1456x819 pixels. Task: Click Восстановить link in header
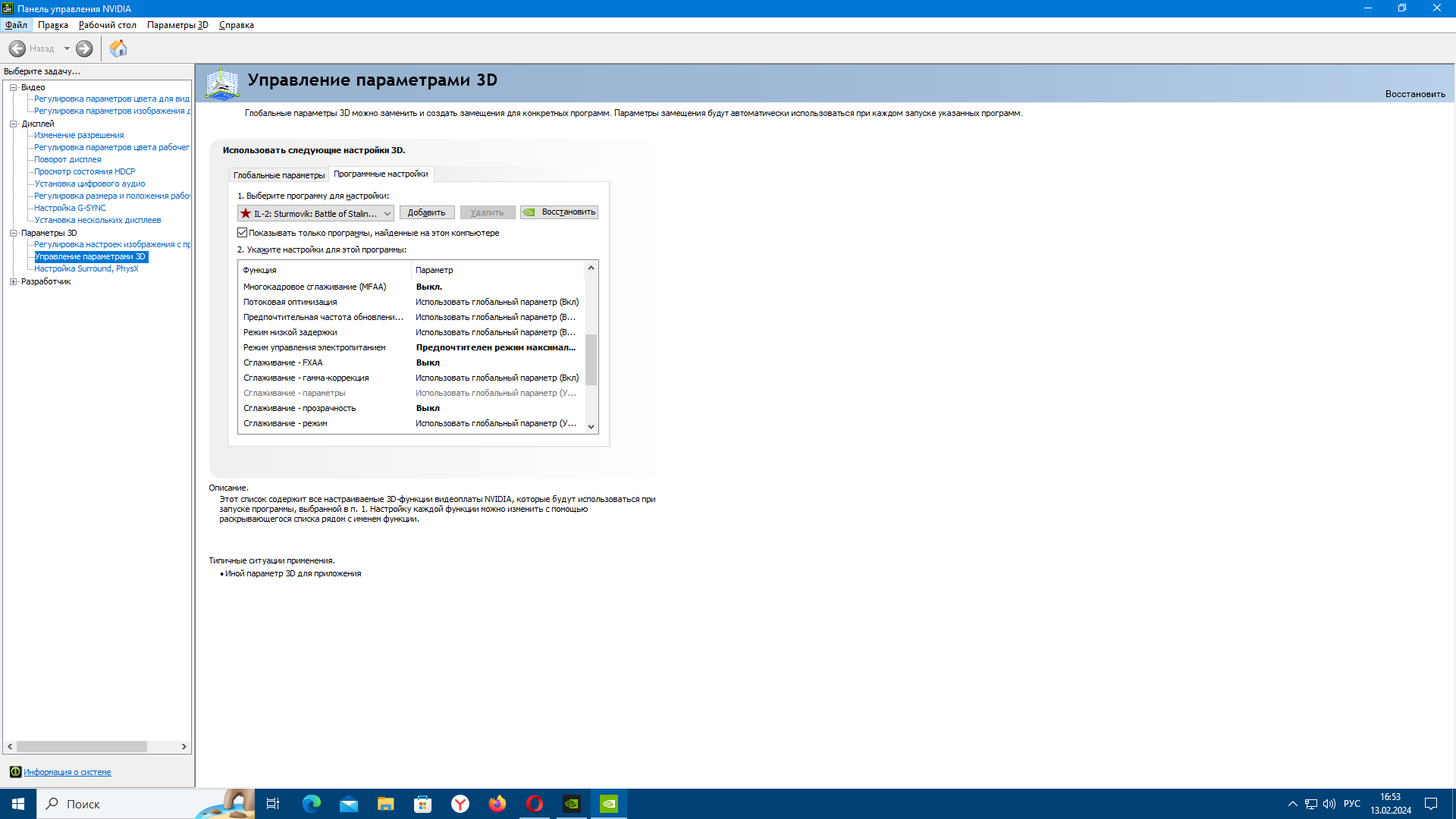1415,94
